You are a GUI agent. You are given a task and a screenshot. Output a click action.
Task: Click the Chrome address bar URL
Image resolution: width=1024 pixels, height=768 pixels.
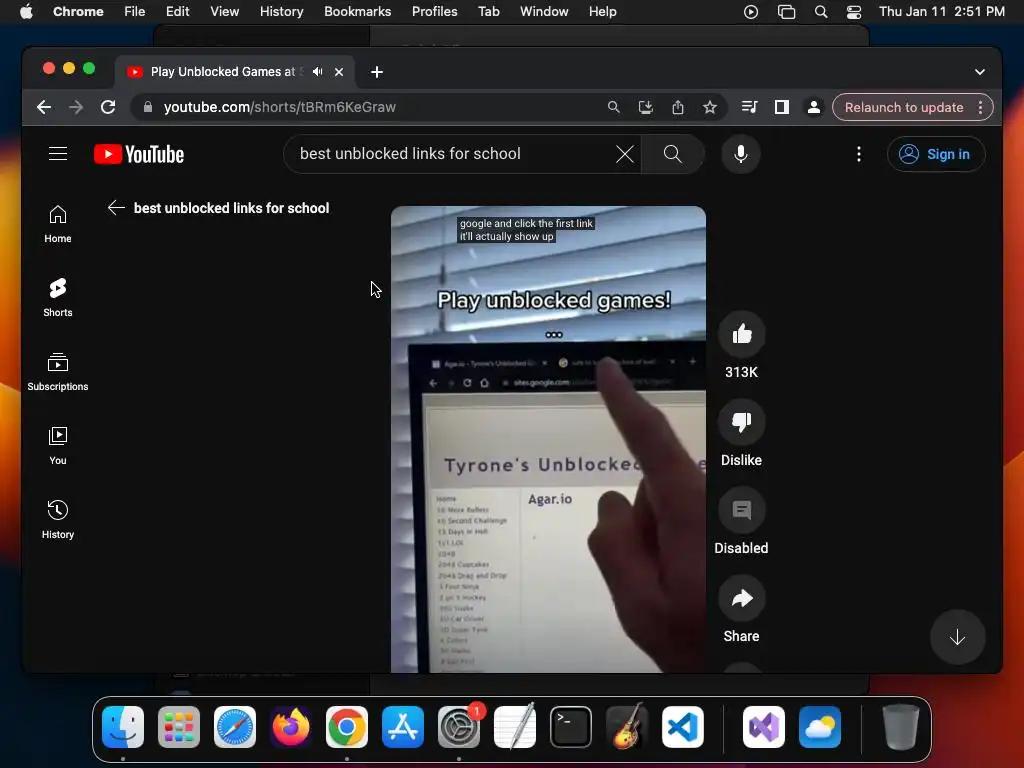tap(280, 107)
